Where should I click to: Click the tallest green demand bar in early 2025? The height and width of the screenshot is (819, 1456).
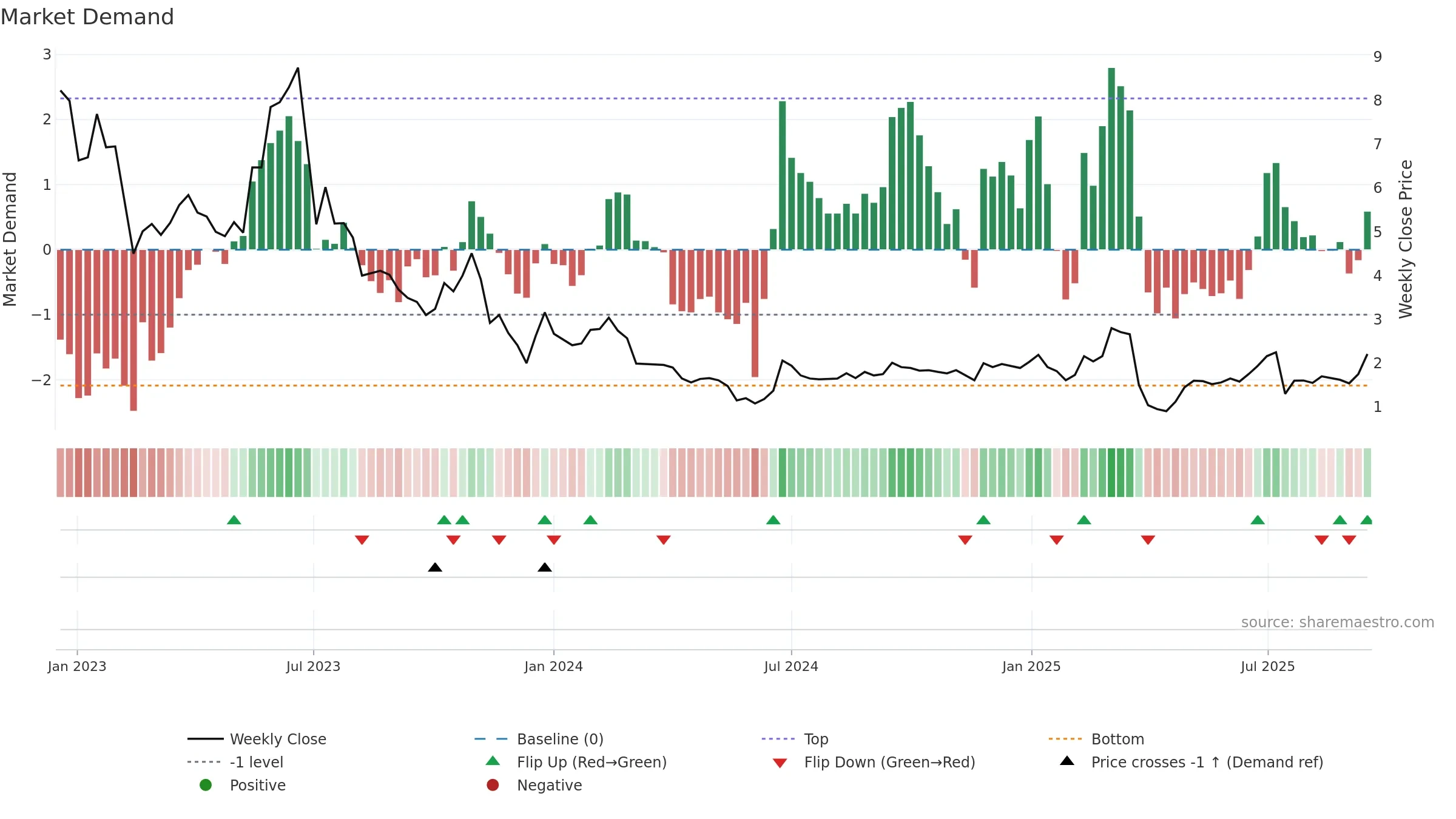(1111, 159)
